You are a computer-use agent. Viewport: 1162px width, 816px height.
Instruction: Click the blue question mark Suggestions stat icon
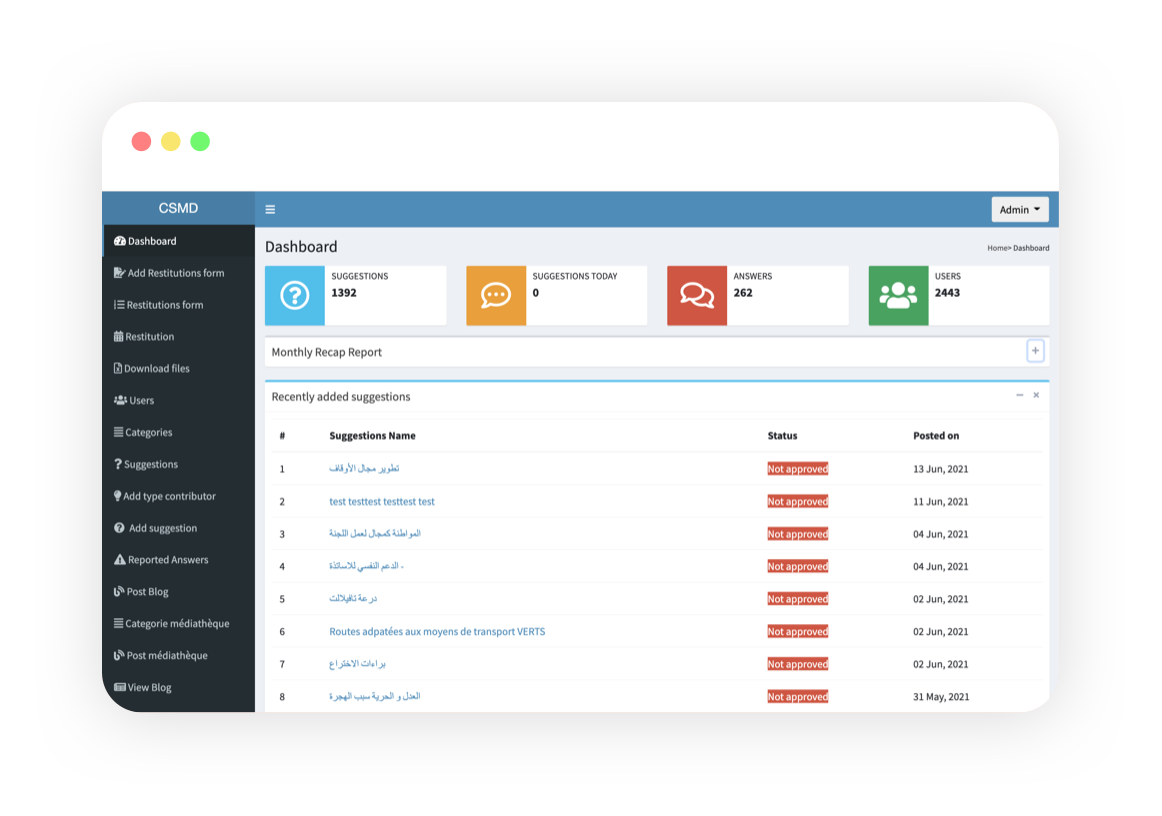coord(294,295)
